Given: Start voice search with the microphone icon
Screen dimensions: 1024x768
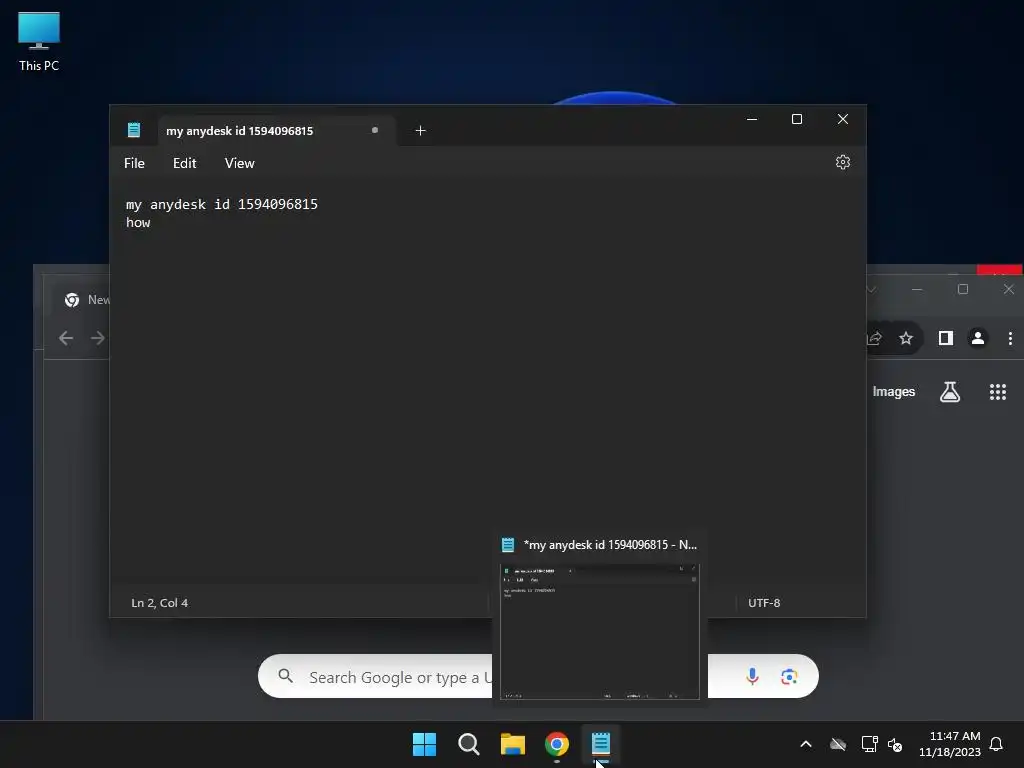Looking at the screenshot, I should (752, 677).
